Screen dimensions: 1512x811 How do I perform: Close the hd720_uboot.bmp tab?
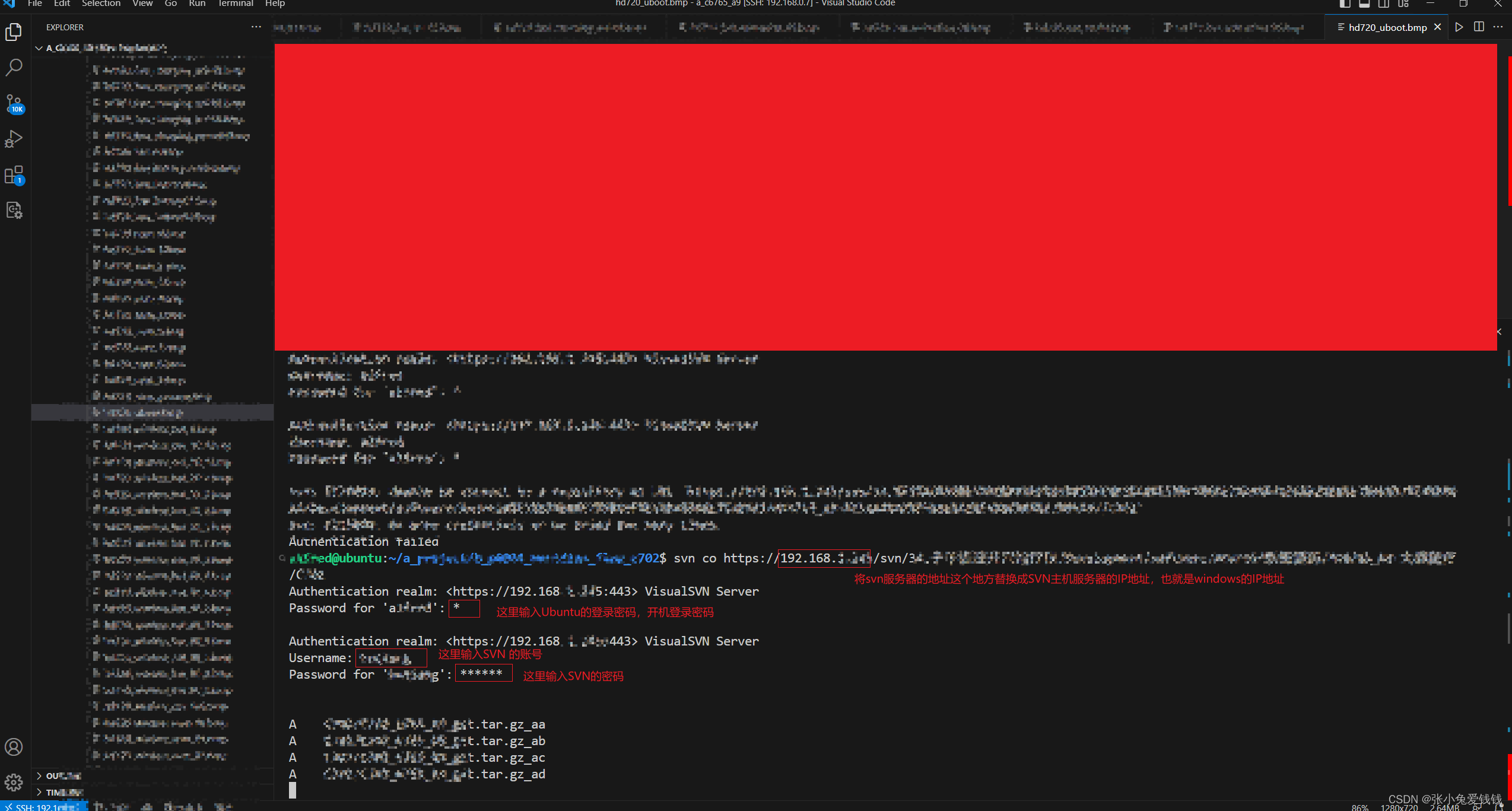1438,27
